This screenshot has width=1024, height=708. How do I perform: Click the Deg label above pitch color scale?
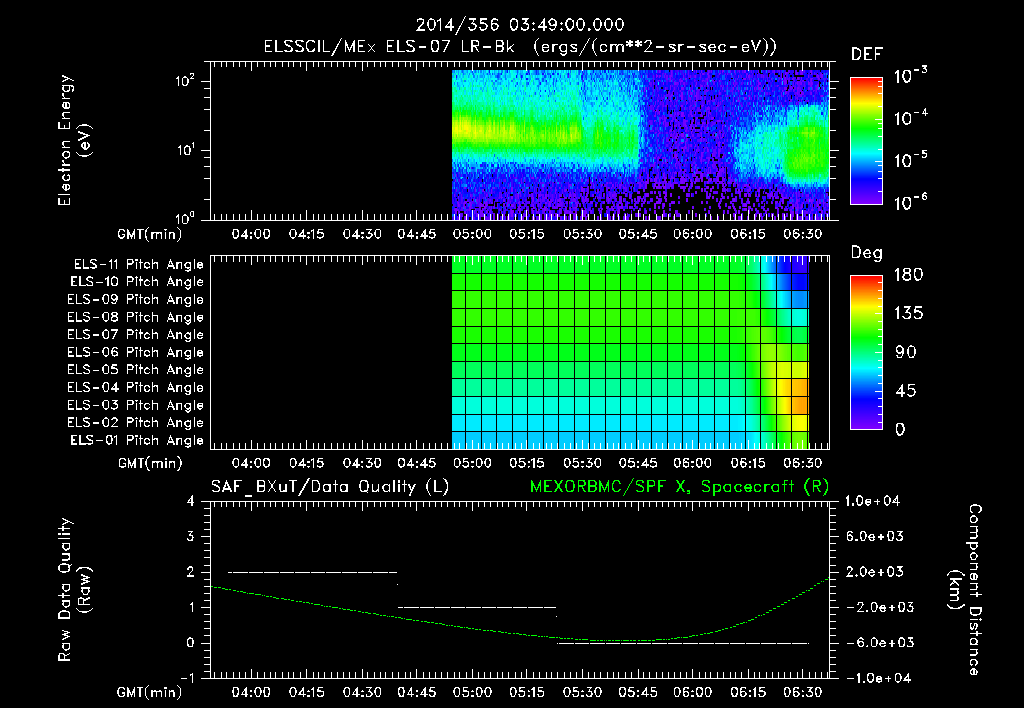[x=867, y=253]
